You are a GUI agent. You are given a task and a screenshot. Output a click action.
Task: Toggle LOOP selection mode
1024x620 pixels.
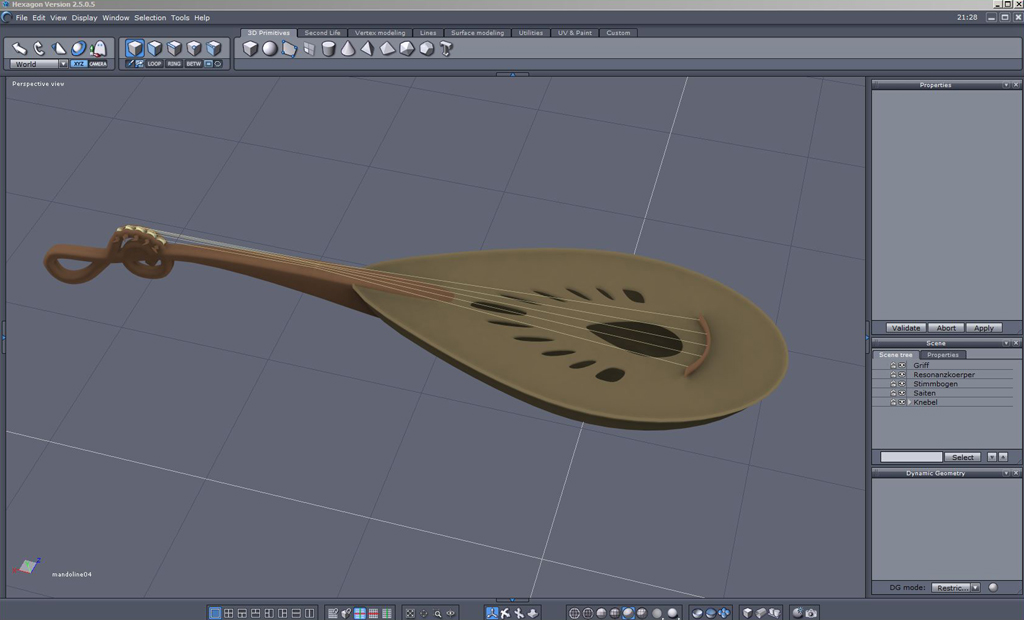click(x=154, y=64)
